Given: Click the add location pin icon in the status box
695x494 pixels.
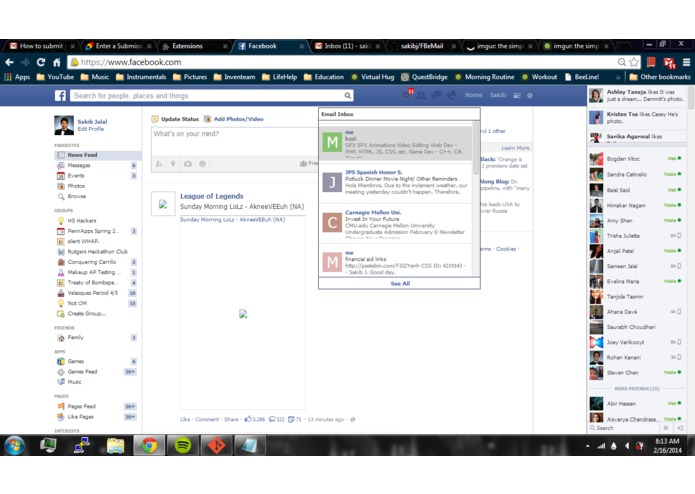Looking at the screenshot, I should [x=173, y=164].
